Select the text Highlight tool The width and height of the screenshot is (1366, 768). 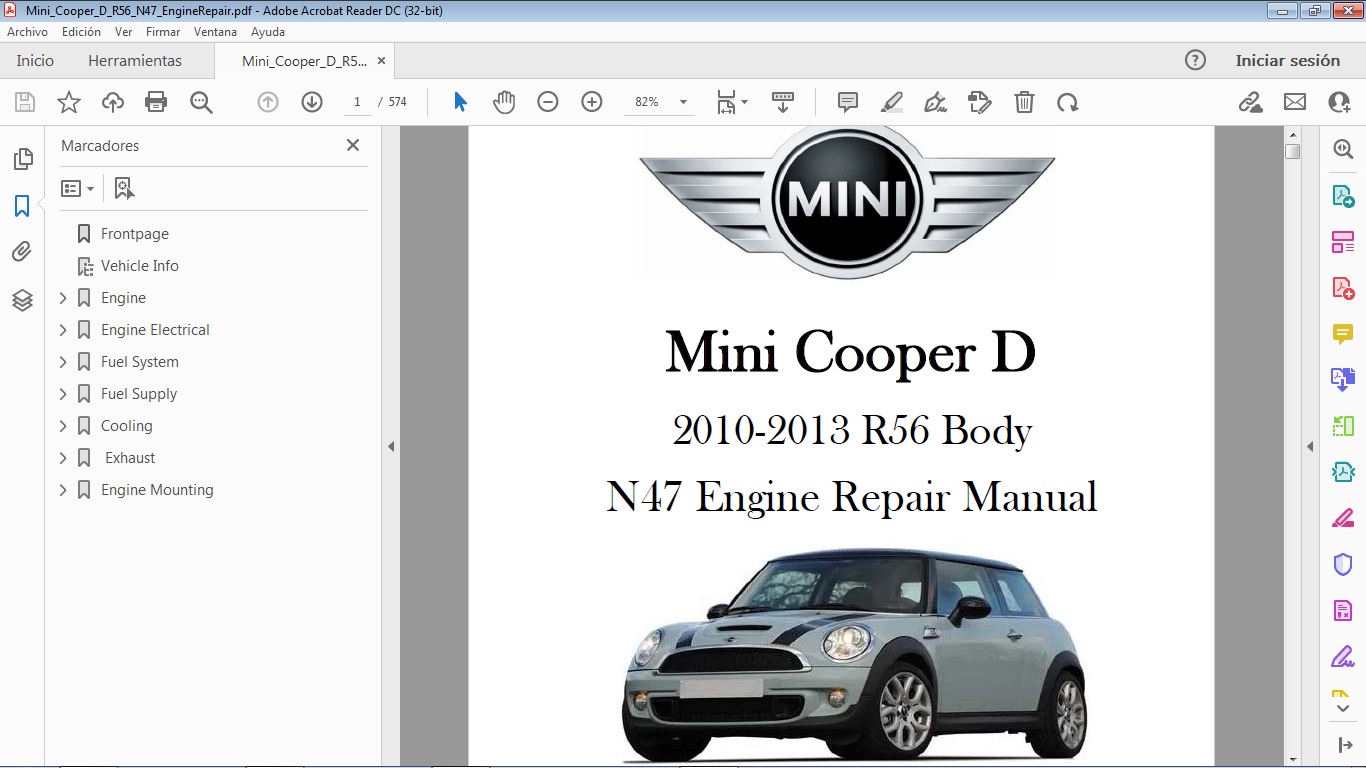[x=891, y=101]
